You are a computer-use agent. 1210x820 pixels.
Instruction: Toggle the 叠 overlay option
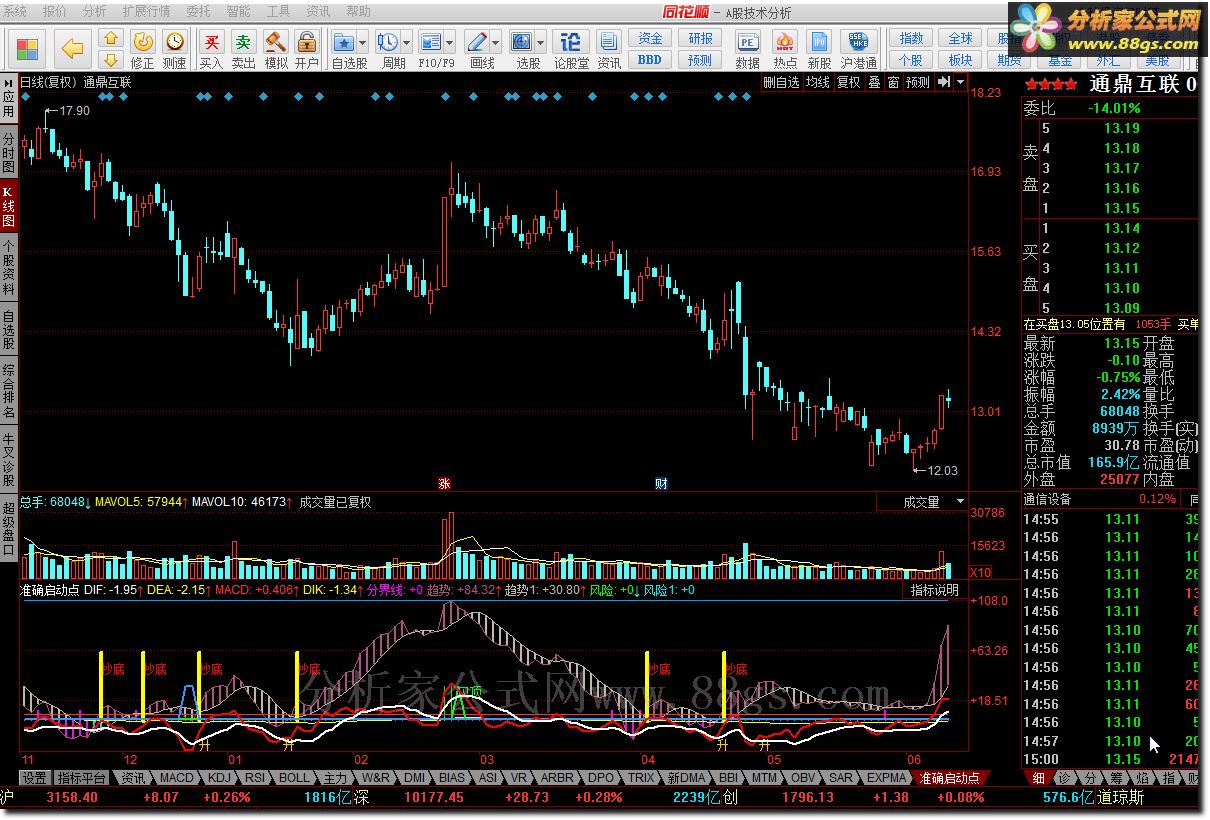click(x=874, y=83)
